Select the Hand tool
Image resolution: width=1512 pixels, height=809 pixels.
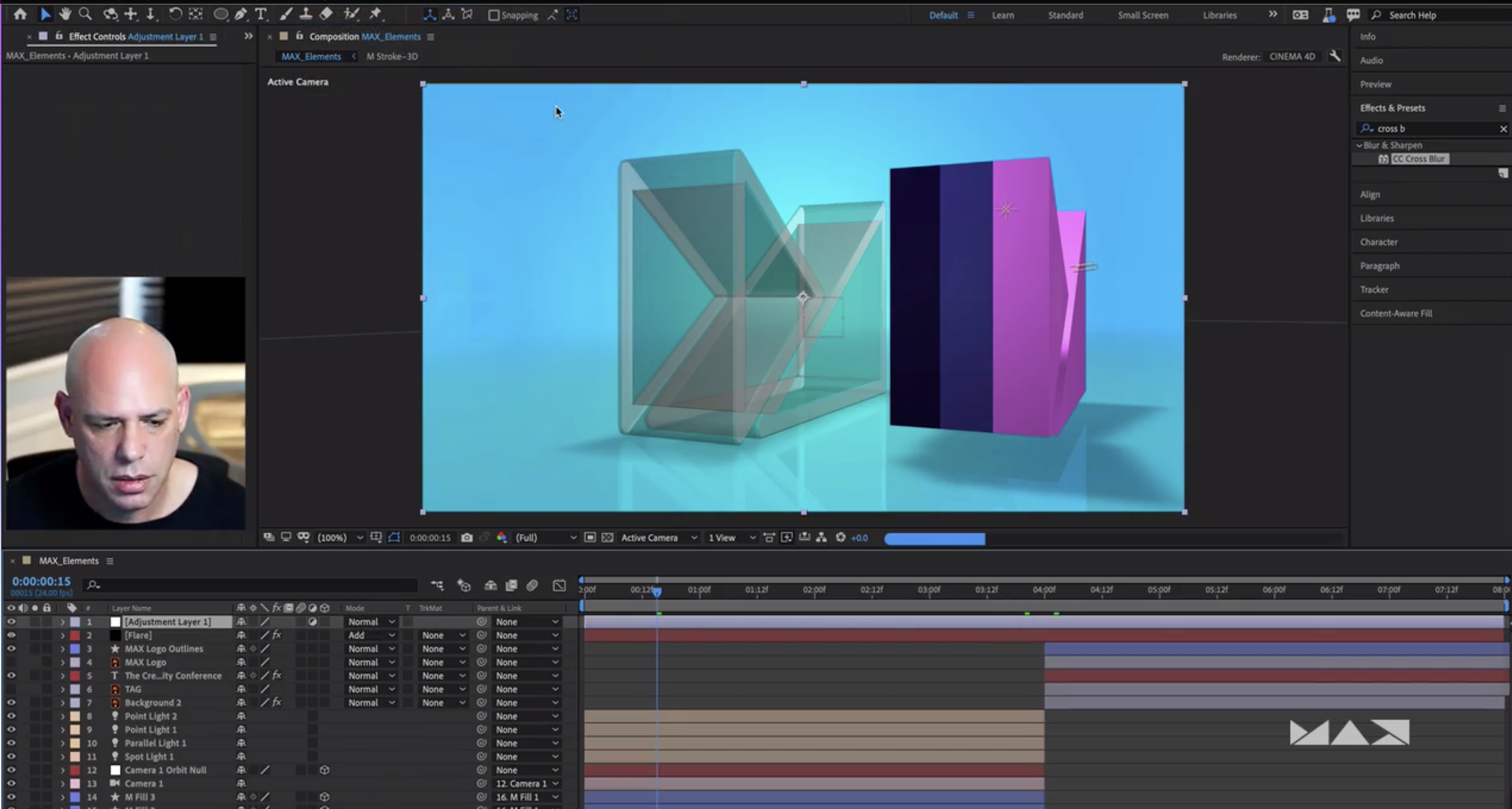click(65, 13)
